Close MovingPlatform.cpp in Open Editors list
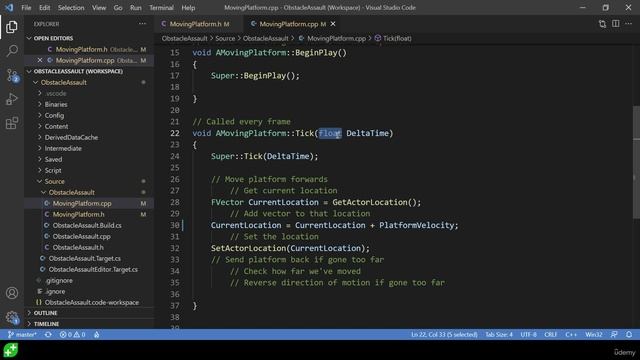The image size is (640, 360). click(40, 60)
